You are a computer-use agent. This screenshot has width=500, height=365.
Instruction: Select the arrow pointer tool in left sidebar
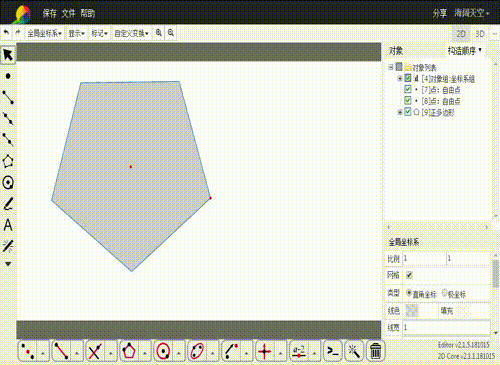tap(8, 55)
